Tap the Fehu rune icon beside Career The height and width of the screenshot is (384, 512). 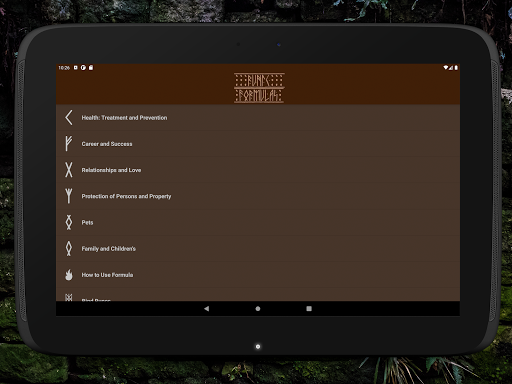[x=69, y=144]
